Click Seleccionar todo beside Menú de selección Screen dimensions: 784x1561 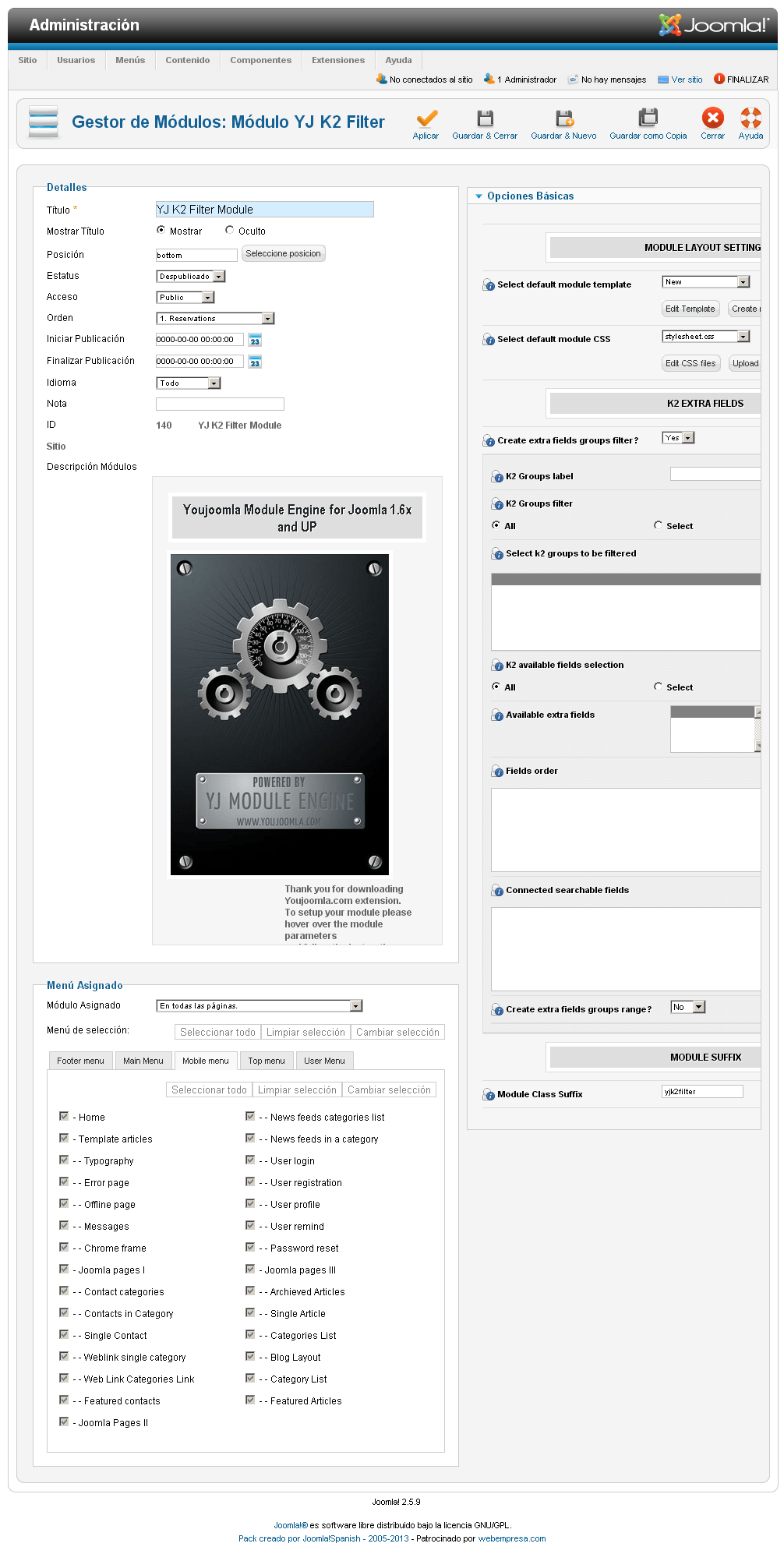point(217,1033)
